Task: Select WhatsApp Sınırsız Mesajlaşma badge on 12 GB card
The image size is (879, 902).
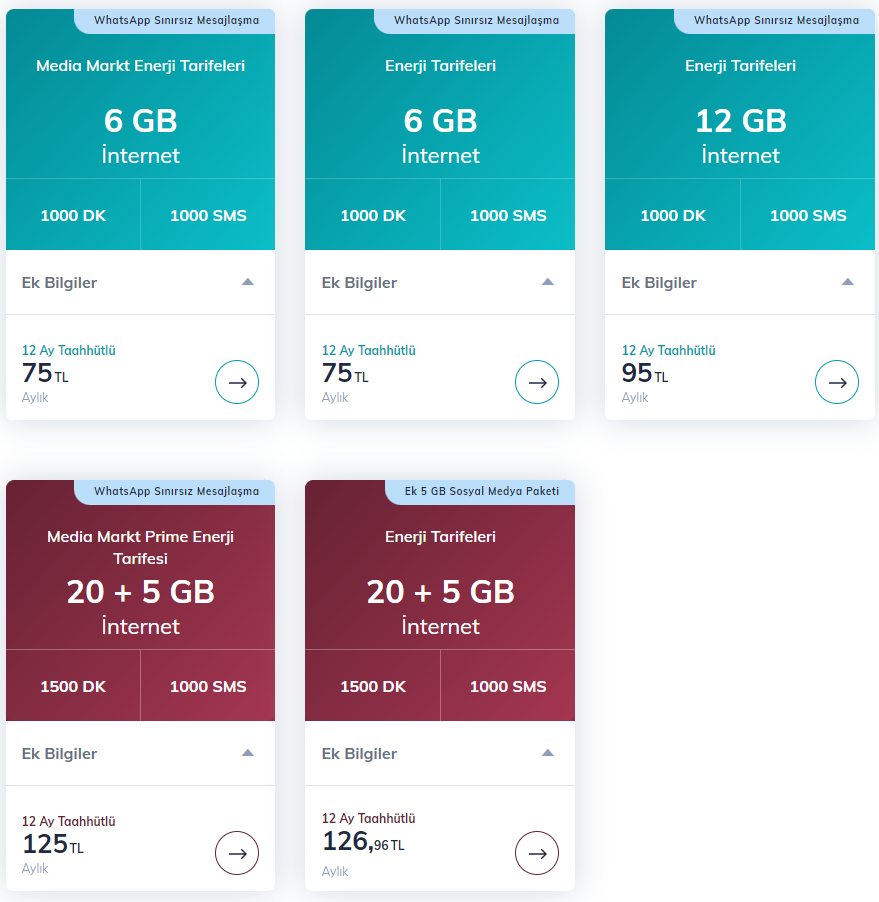Action: click(x=775, y=21)
